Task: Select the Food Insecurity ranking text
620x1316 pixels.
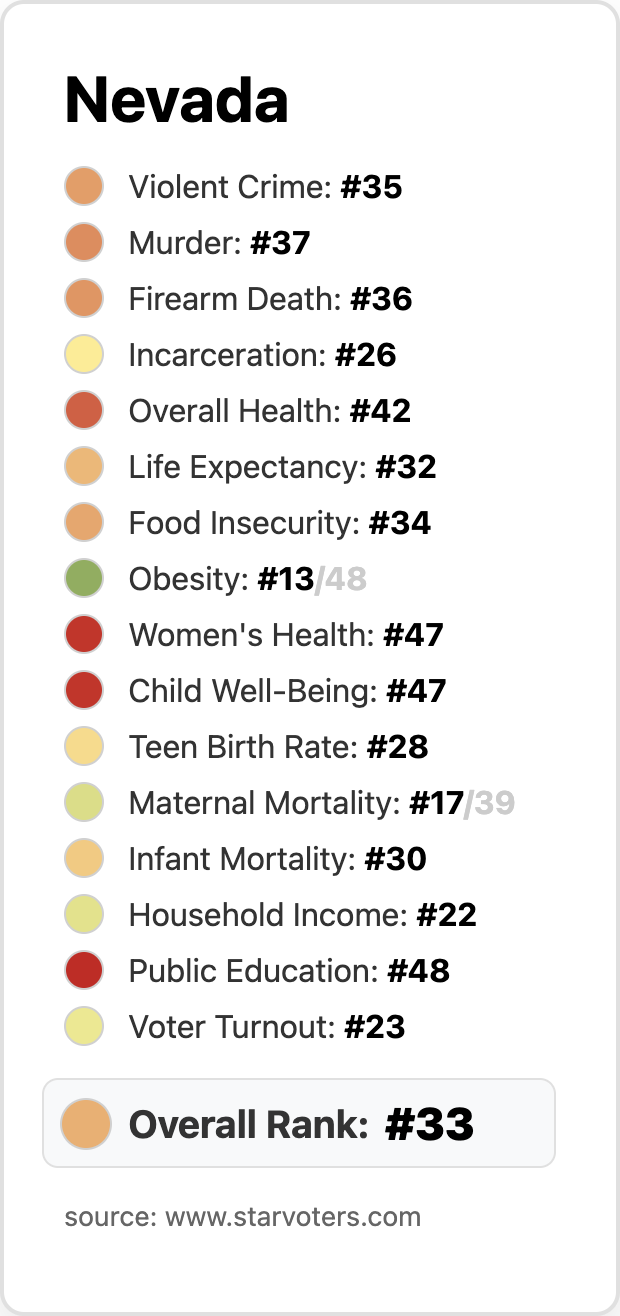Action: click(279, 523)
